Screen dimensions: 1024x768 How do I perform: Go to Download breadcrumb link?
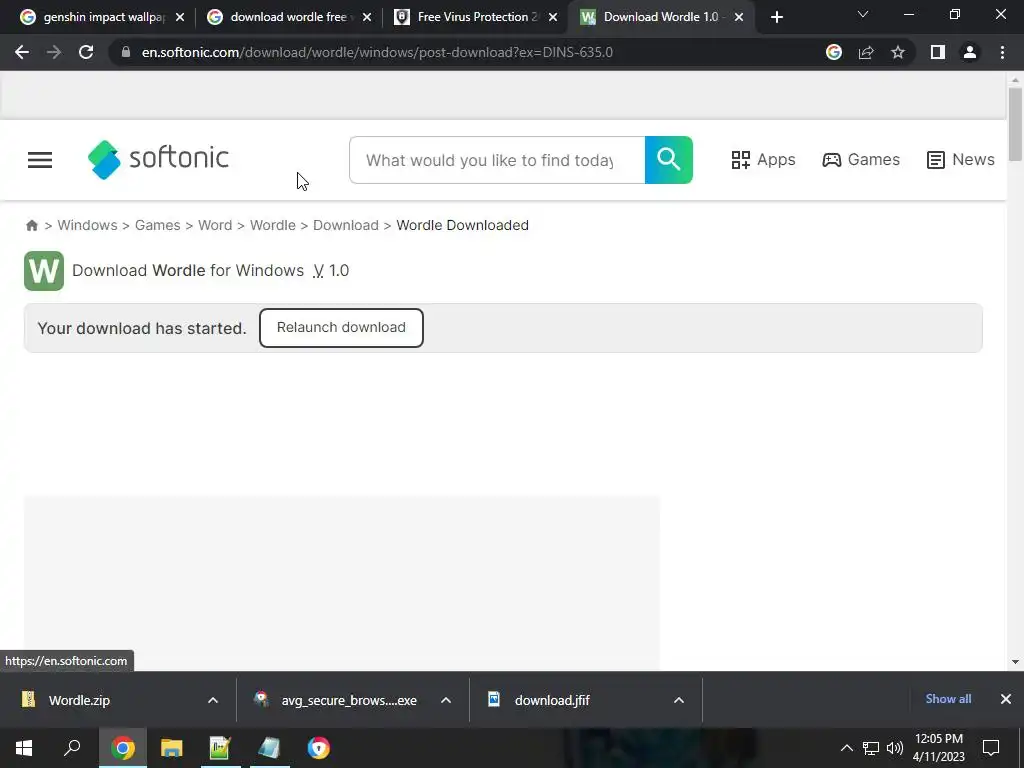click(x=345, y=225)
